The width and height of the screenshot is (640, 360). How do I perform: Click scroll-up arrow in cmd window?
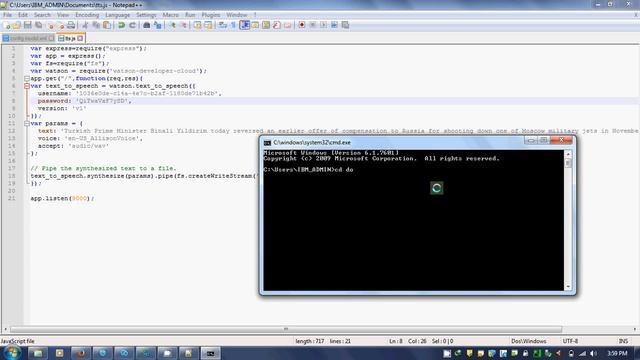point(568,154)
